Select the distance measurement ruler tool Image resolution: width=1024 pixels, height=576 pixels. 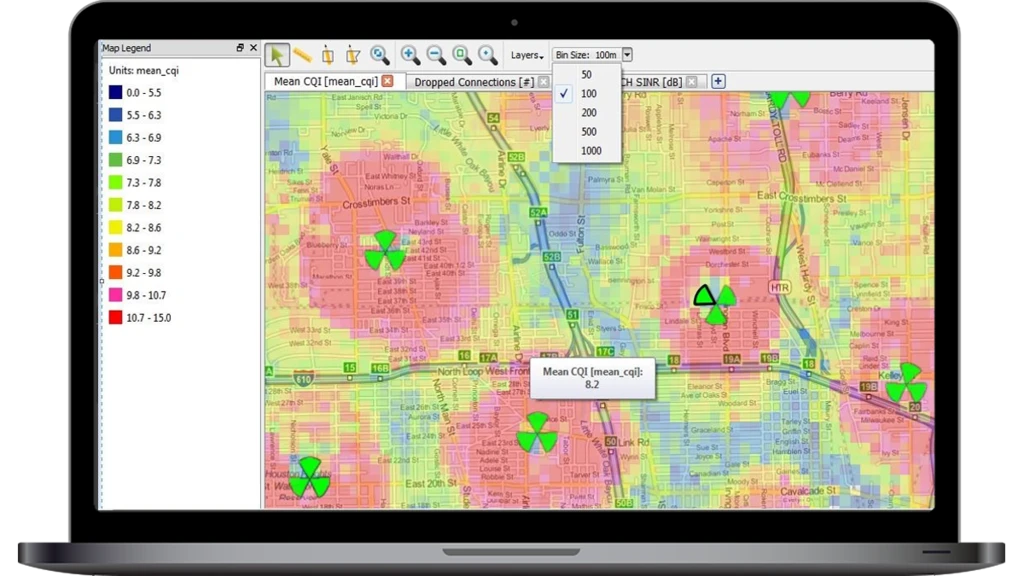pos(302,55)
